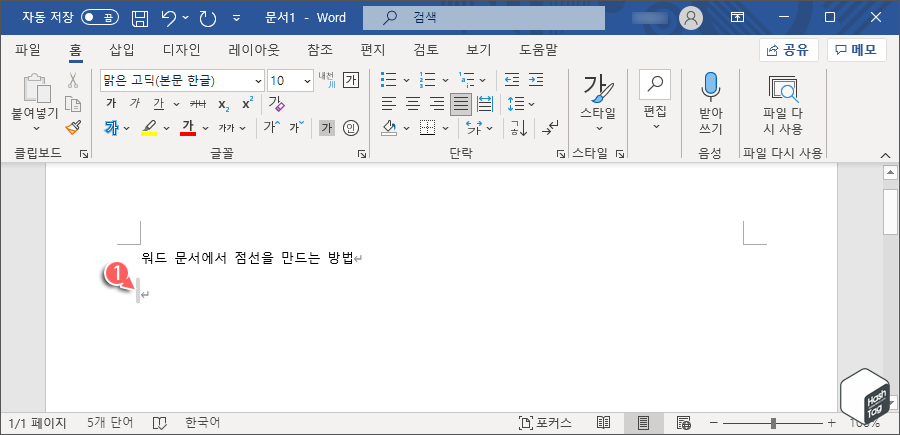Apply underline formatting
The width and height of the screenshot is (900, 435).
coord(158,104)
